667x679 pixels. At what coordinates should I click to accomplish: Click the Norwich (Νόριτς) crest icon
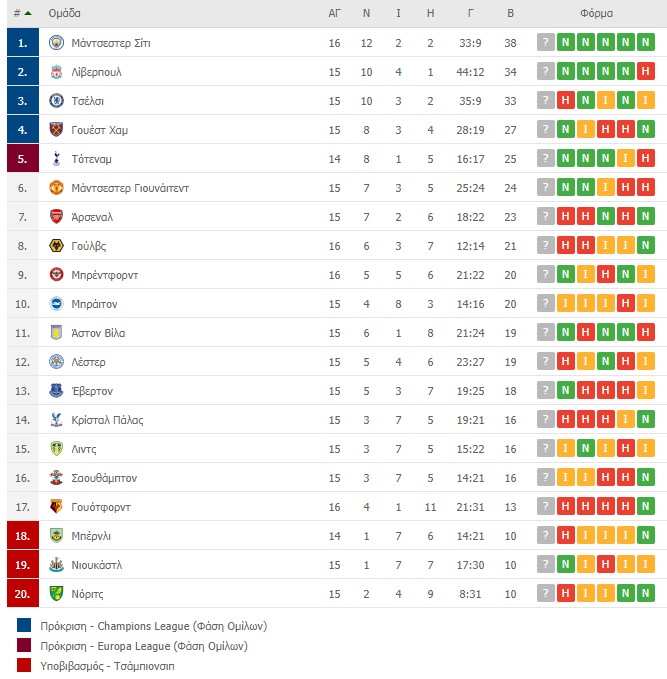[56, 594]
